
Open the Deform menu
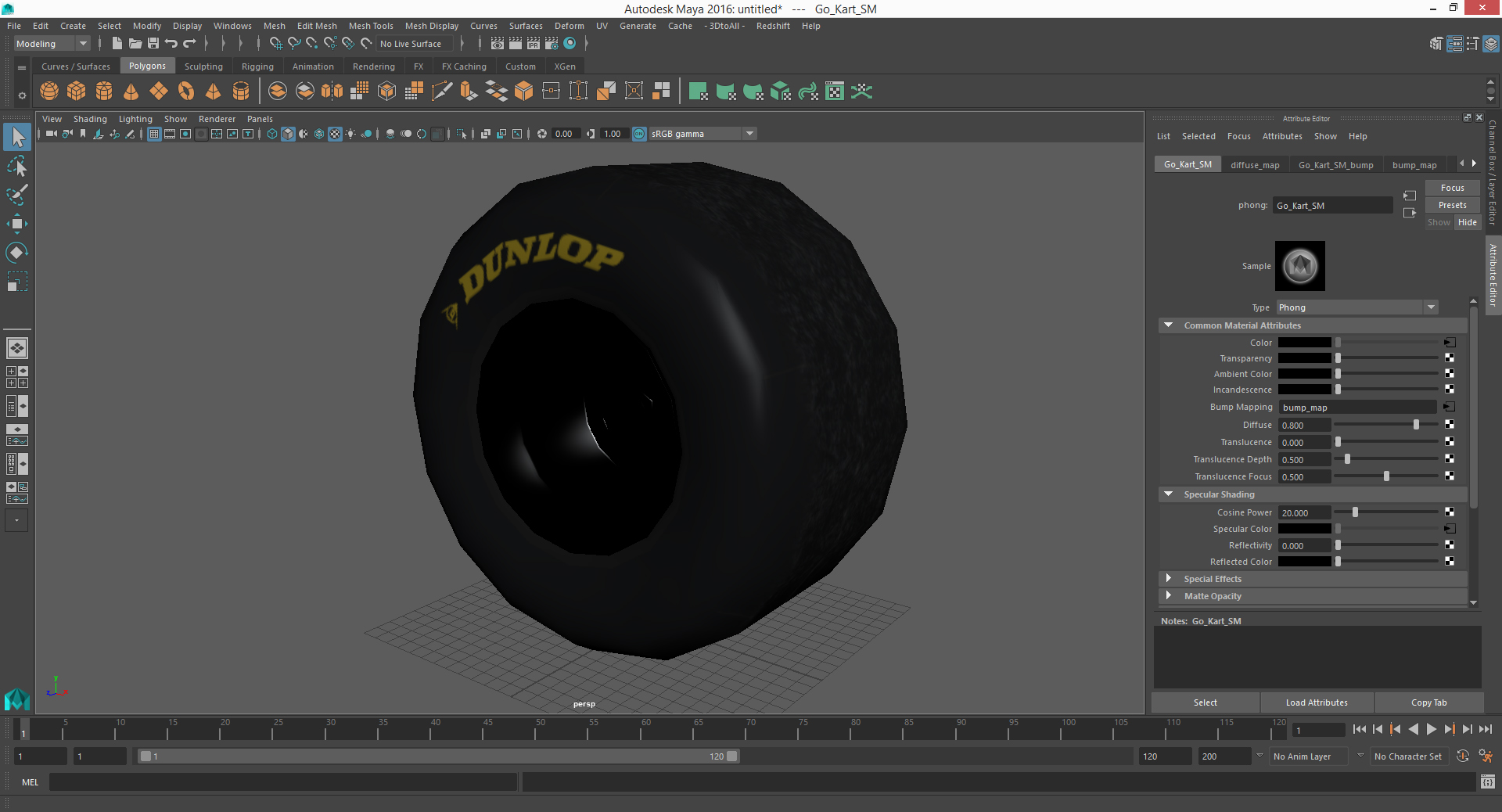[x=569, y=26]
